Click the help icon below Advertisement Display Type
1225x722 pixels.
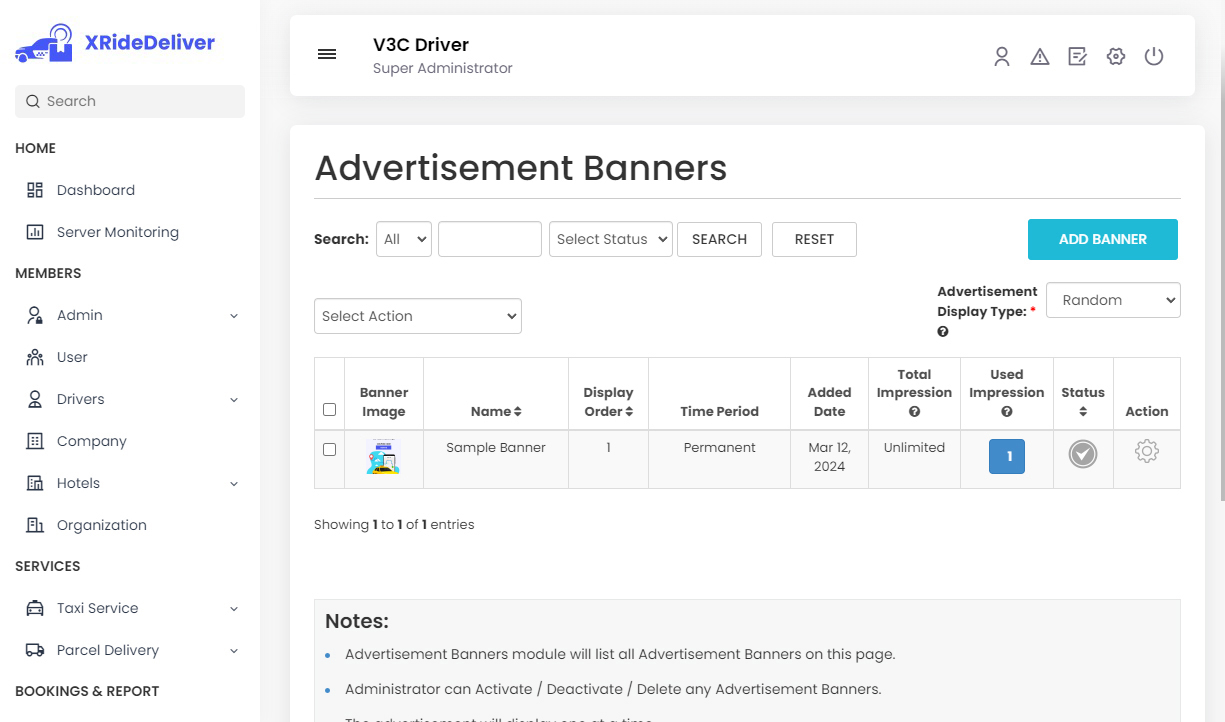pyautogui.click(x=942, y=331)
